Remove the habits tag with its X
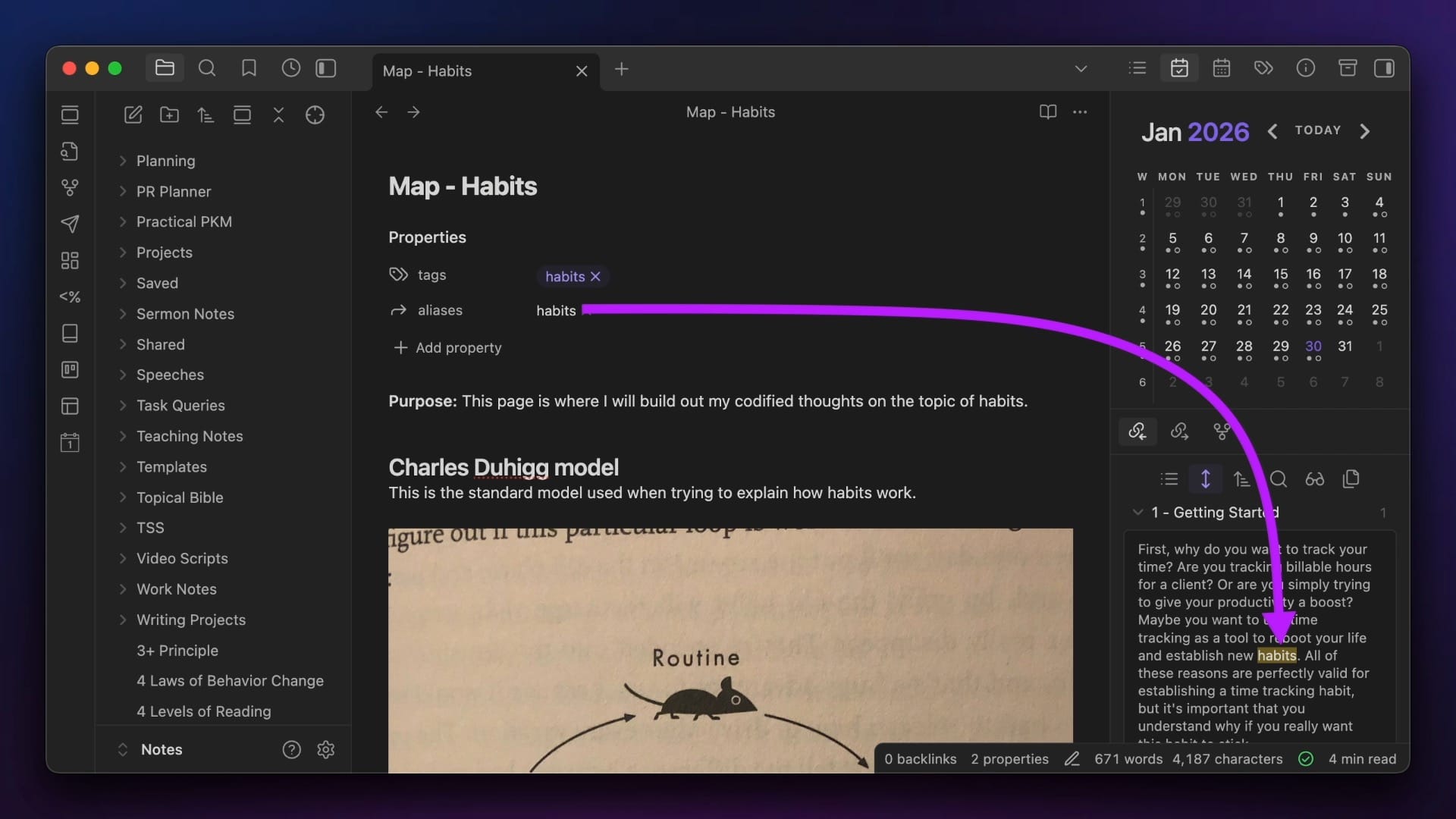1456x819 pixels. point(595,277)
